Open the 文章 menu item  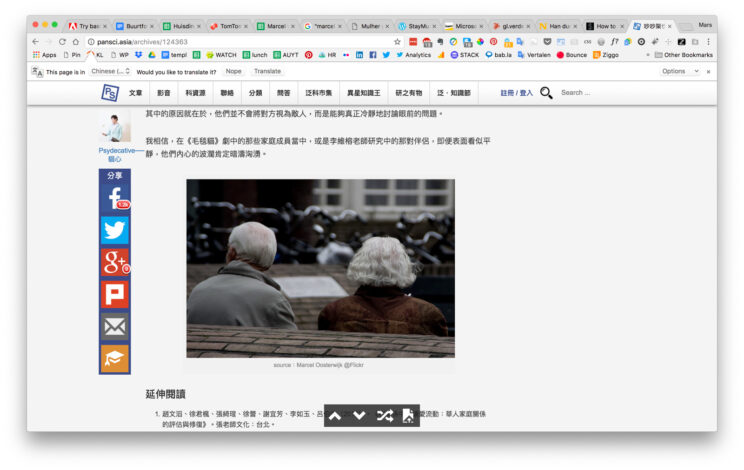point(135,93)
